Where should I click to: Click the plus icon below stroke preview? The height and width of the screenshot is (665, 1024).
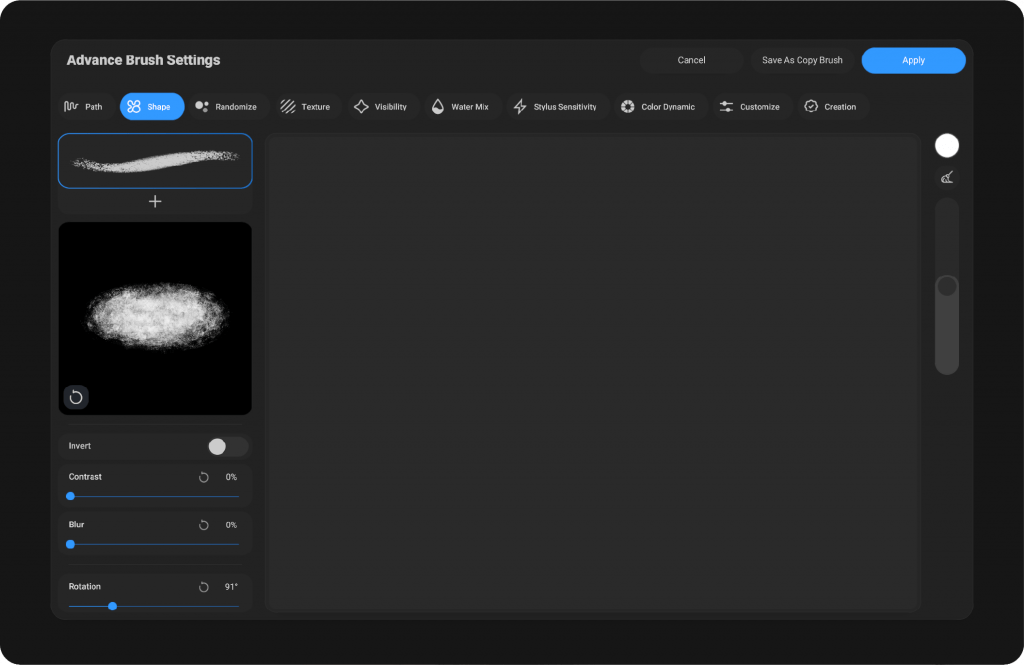(x=155, y=202)
